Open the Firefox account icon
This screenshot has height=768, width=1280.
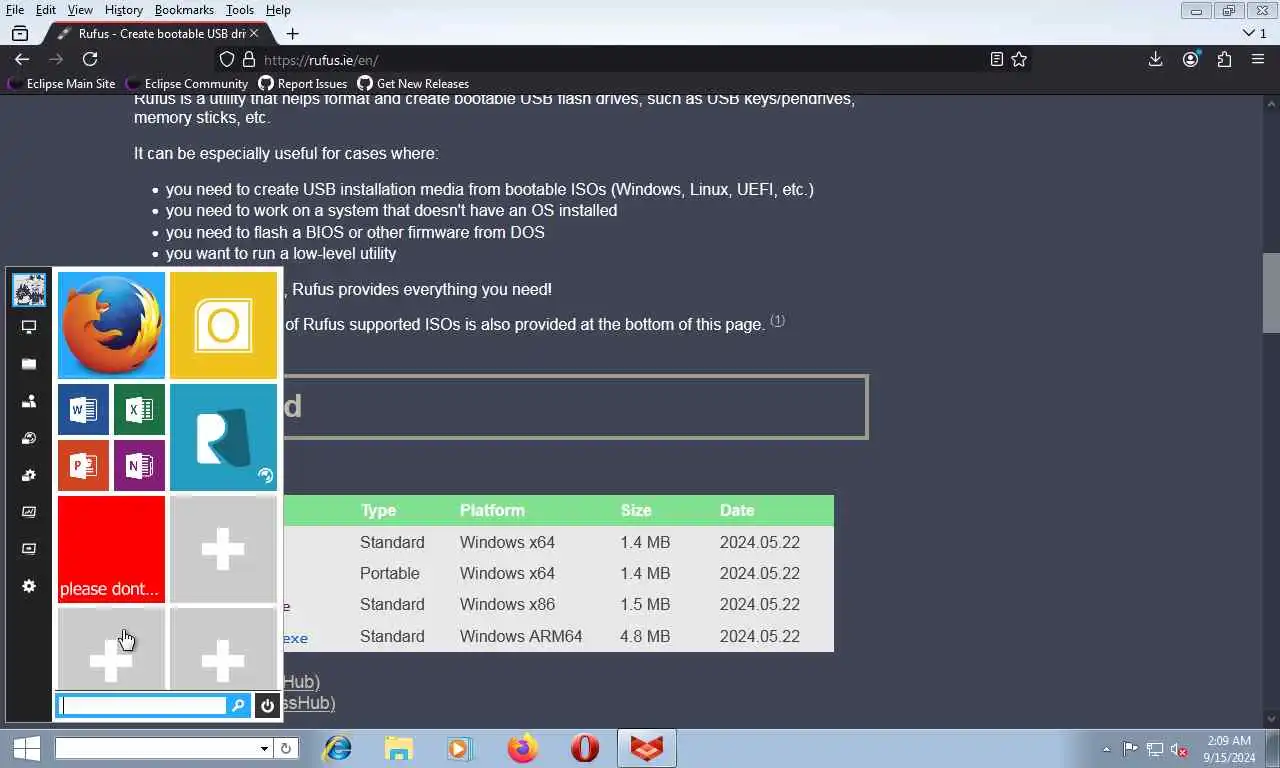[1190, 59]
